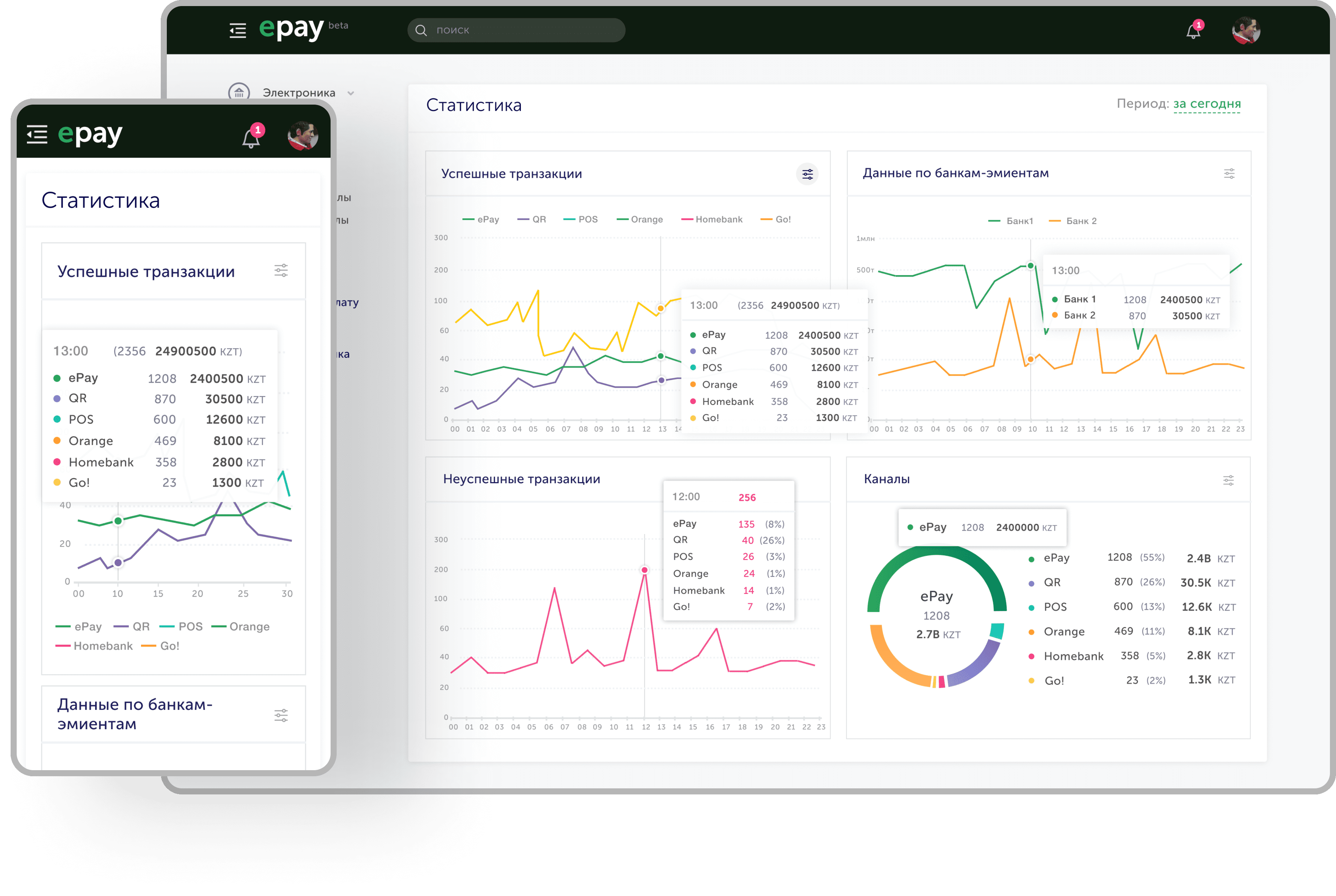This screenshot has height=896, width=1336.
Task: Toggle ePay in mobile chart legend
Action: 79,627
